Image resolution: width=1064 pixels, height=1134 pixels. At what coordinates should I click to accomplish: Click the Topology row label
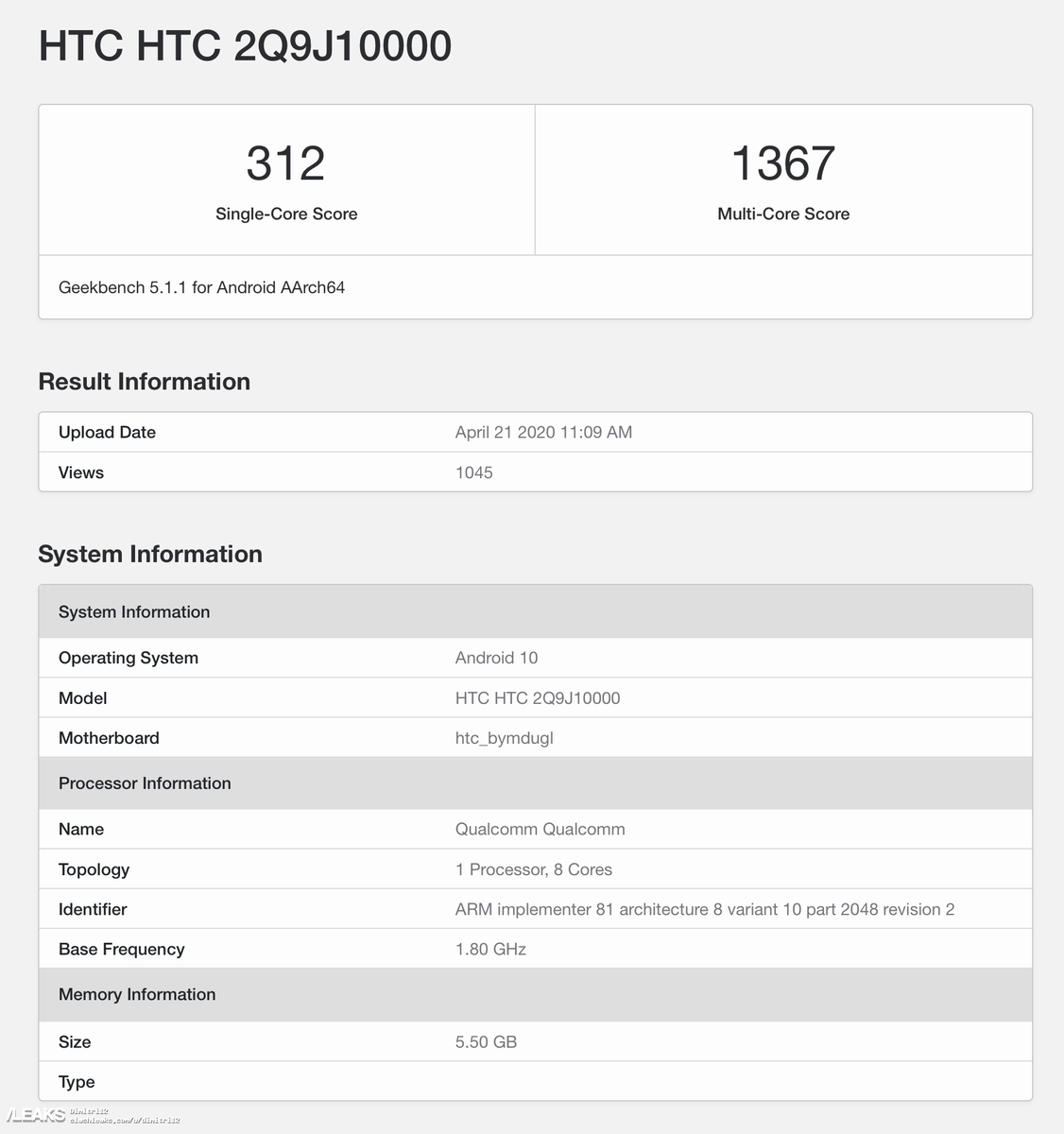point(94,869)
